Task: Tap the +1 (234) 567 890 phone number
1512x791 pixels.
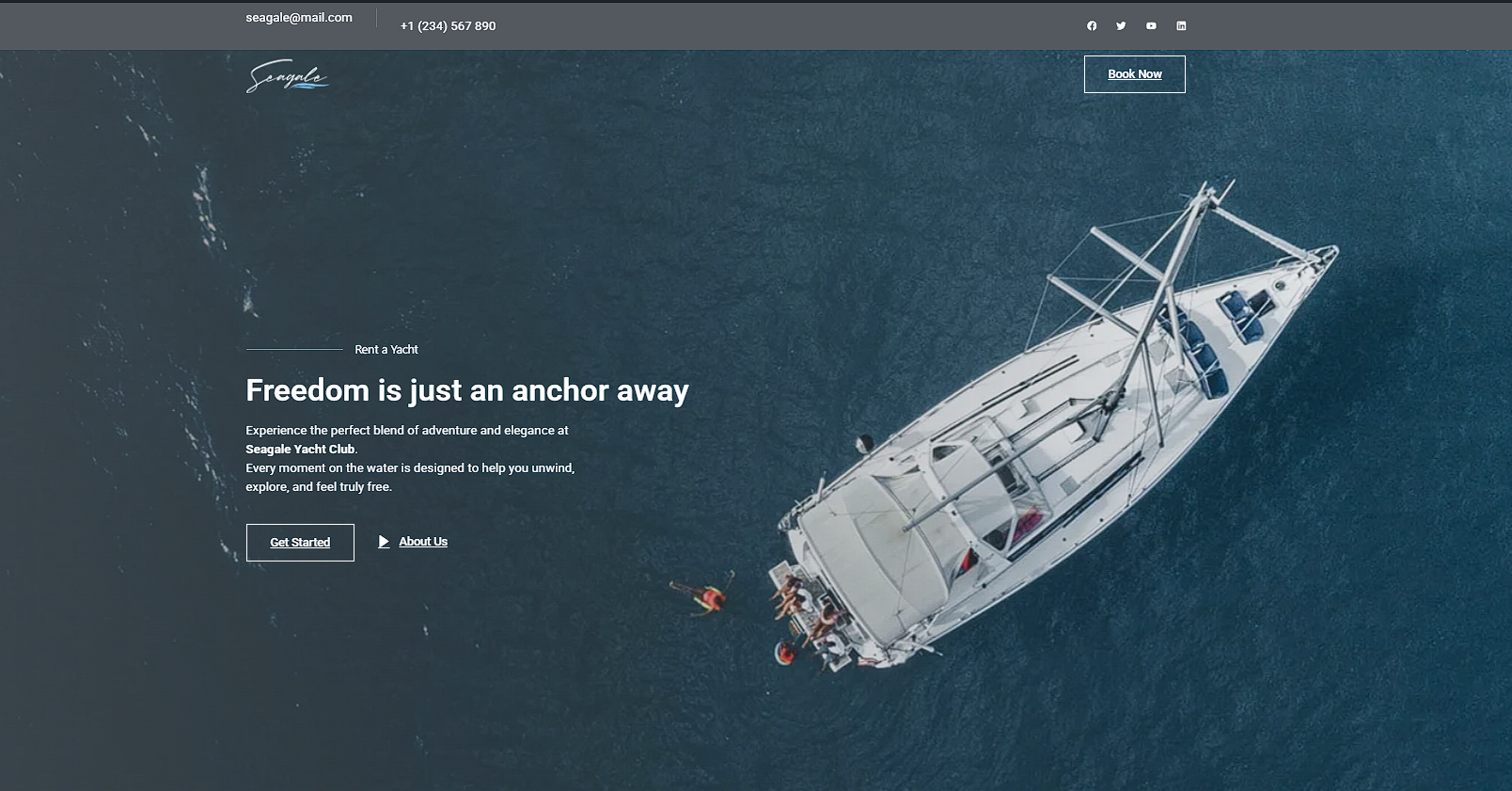Action: 448,26
